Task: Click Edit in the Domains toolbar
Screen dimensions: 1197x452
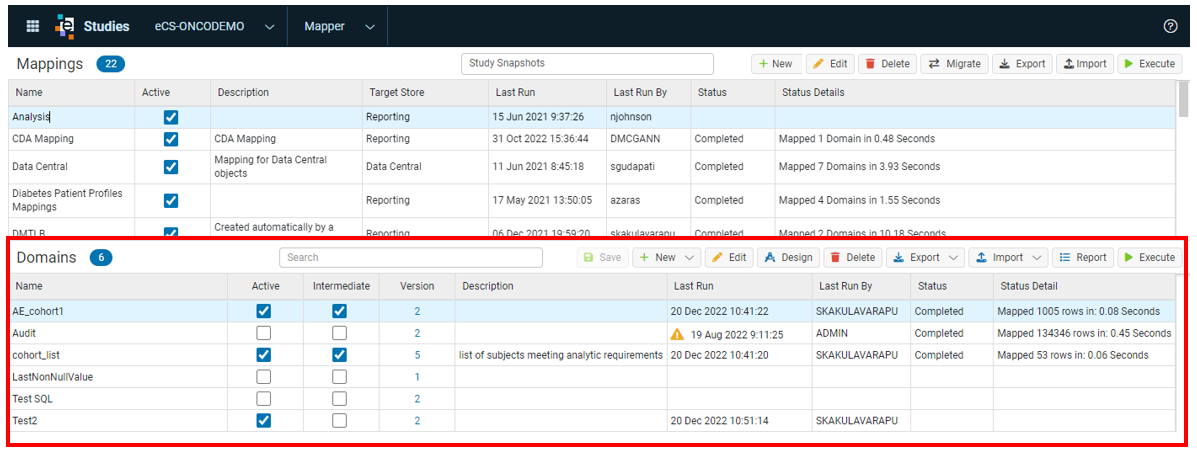Action: point(729,257)
